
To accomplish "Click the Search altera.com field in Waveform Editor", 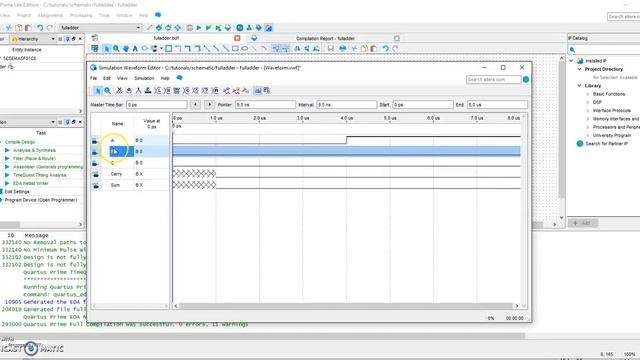I will click(493, 79).
